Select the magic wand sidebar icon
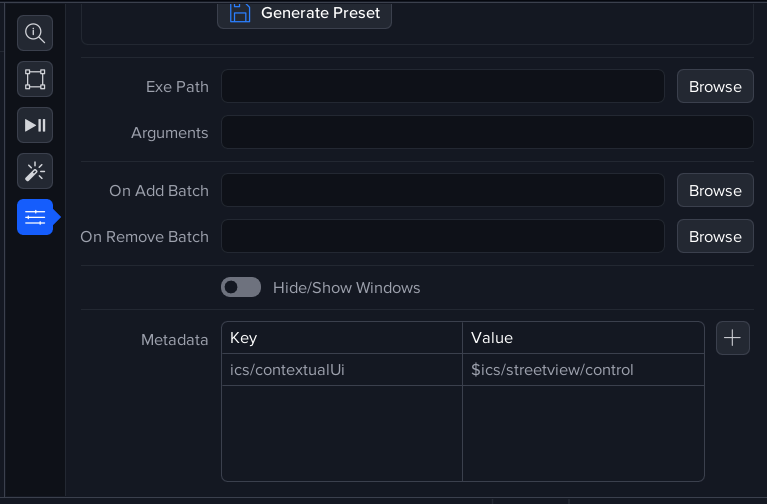This screenshot has height=504, width=767. point(35,171)
